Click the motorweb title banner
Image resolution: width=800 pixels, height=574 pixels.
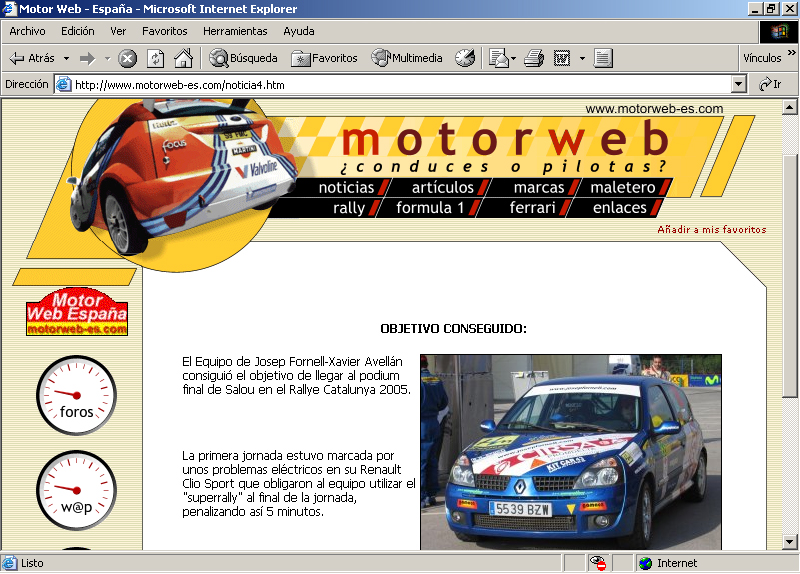click(505, 138)
